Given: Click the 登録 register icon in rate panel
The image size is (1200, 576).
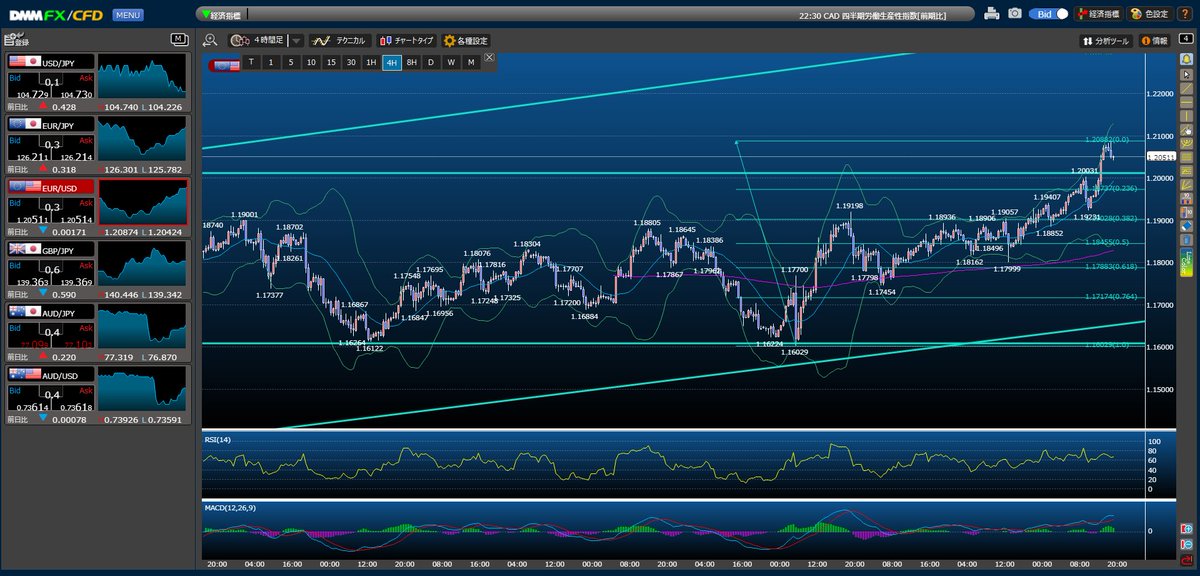Looking at the screenshot, I should tap(15, 40).
